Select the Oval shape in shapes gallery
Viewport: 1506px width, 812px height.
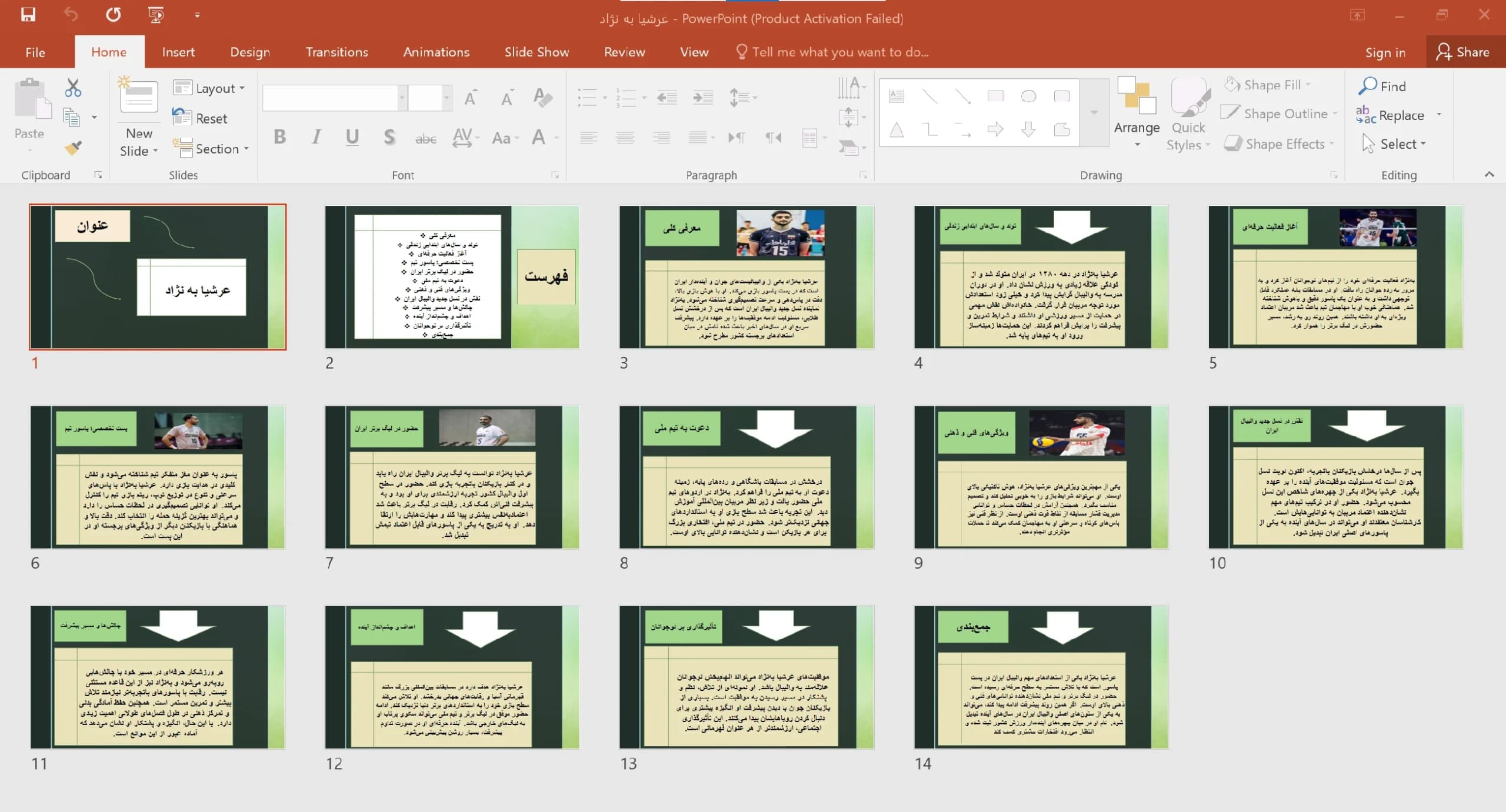tap(1028, 96)
